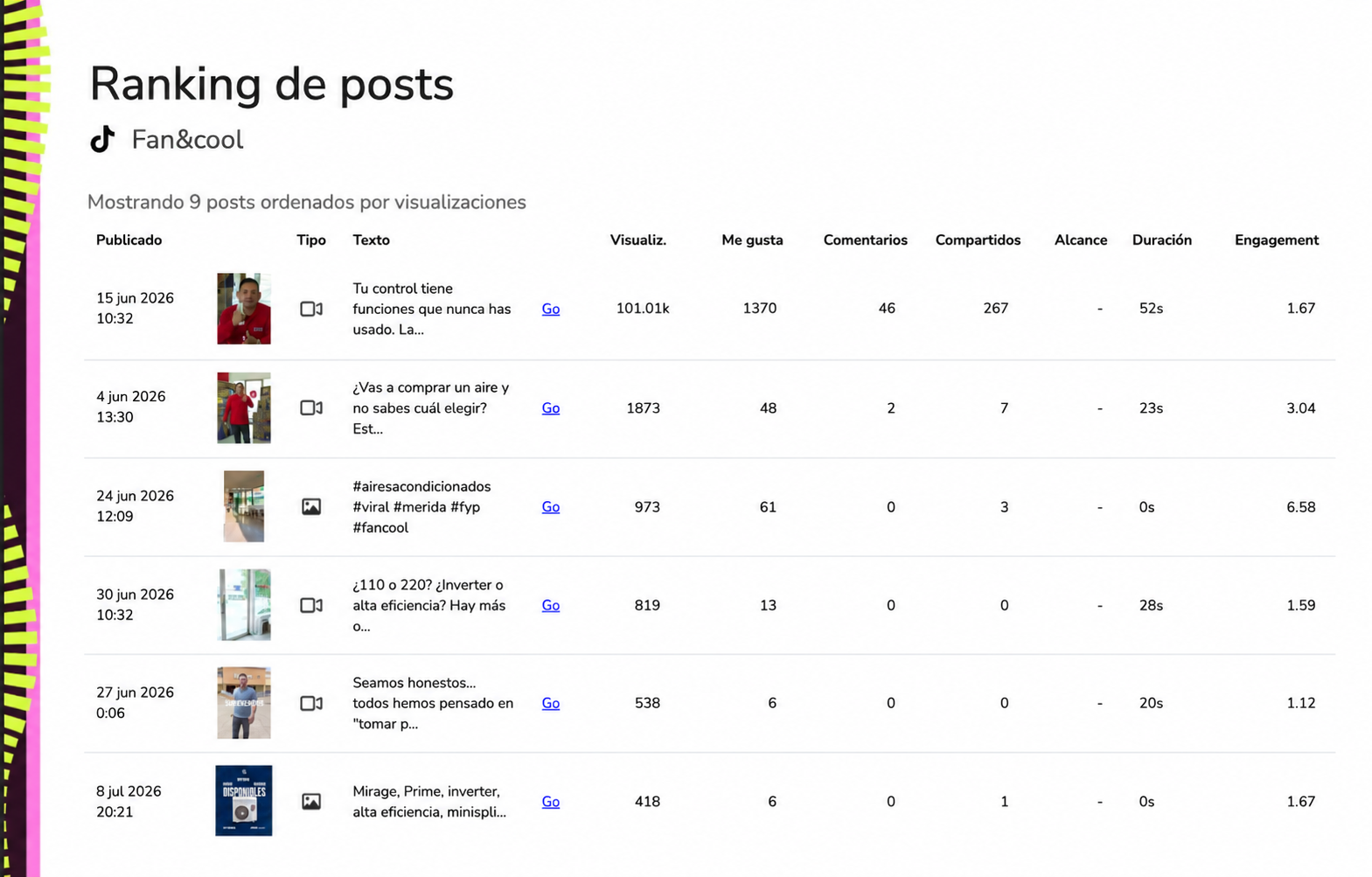Click the Publicado column header
This screenshot has width=1372, height=877.
(x=129, y=240)
